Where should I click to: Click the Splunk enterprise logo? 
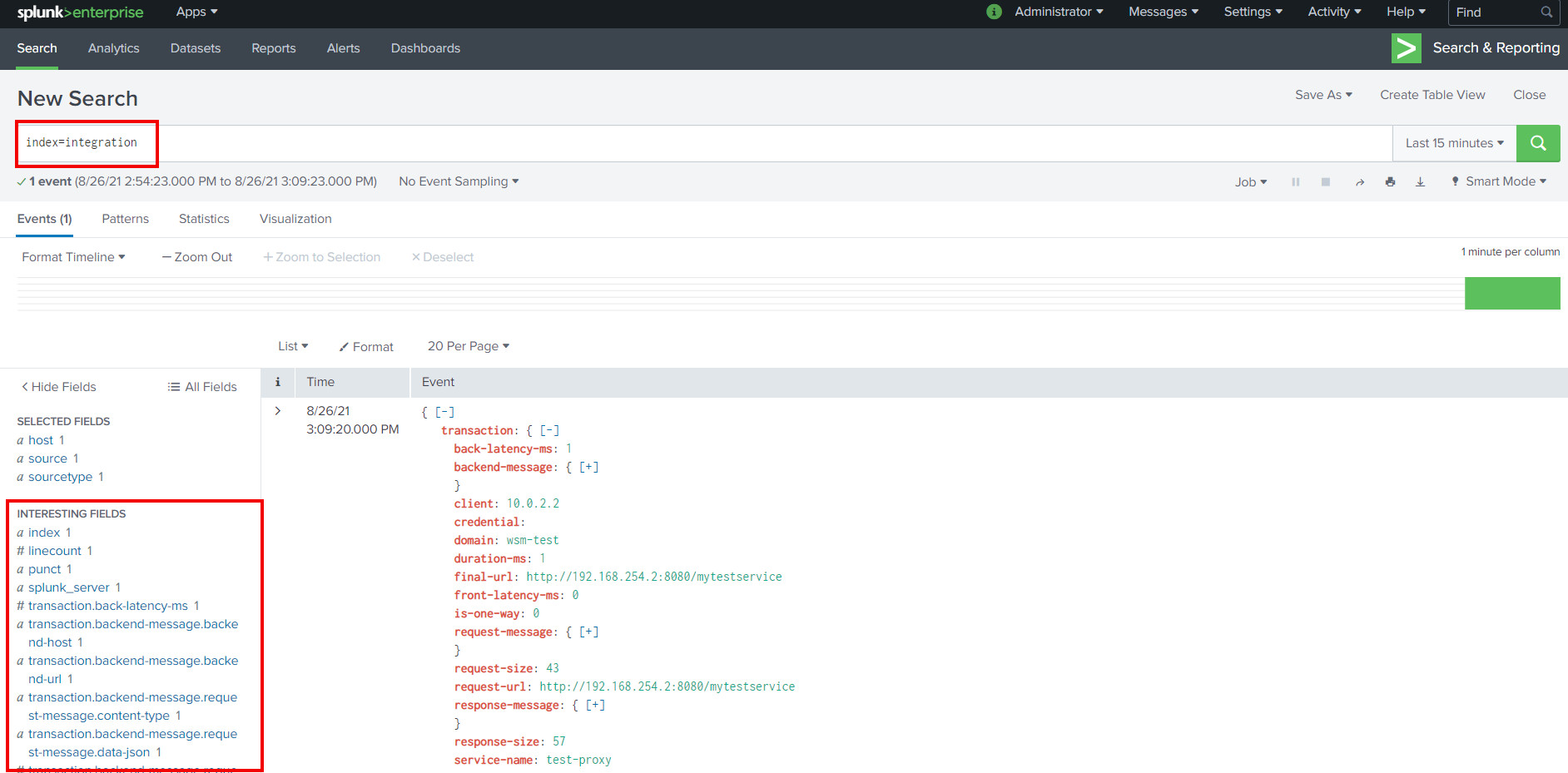[80, 12]
